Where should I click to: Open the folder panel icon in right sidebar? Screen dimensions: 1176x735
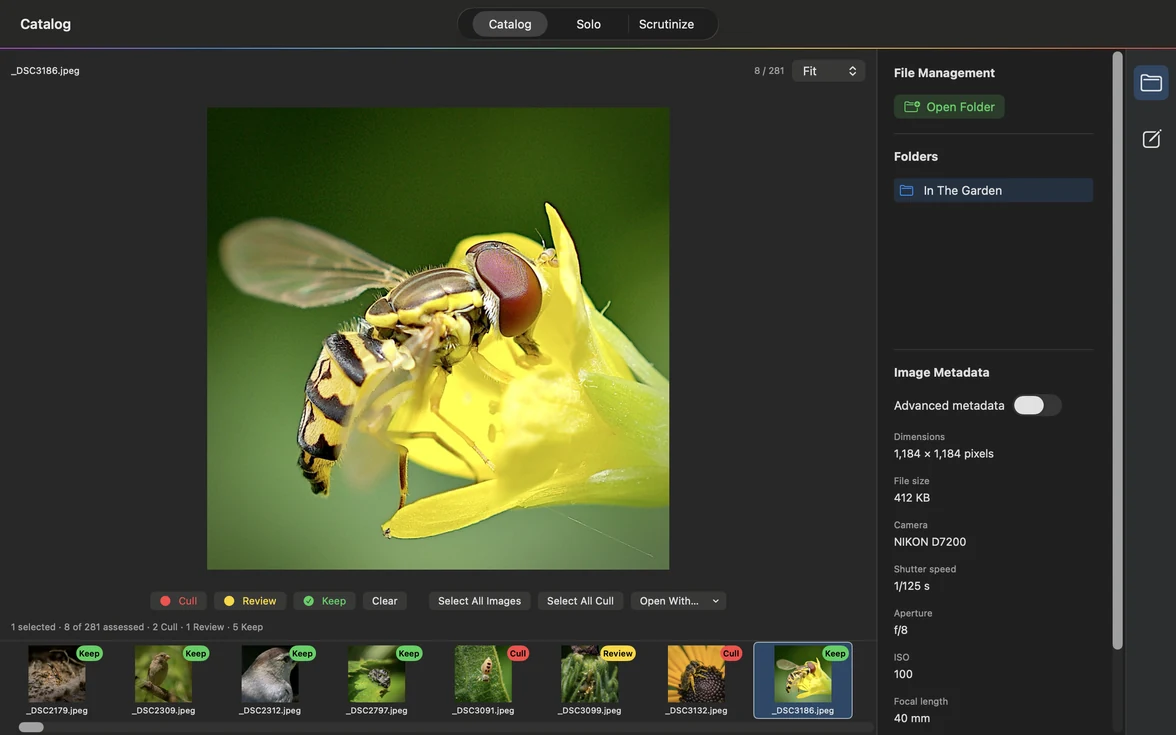pos(1150,82)
